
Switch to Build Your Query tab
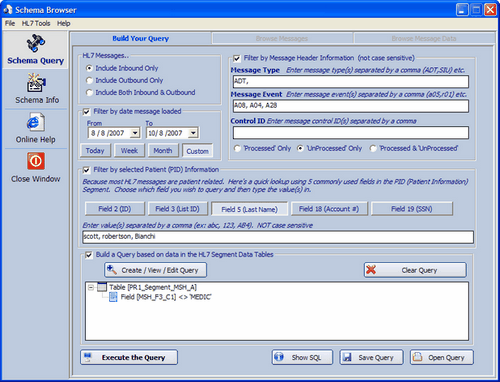coord(141,38)
